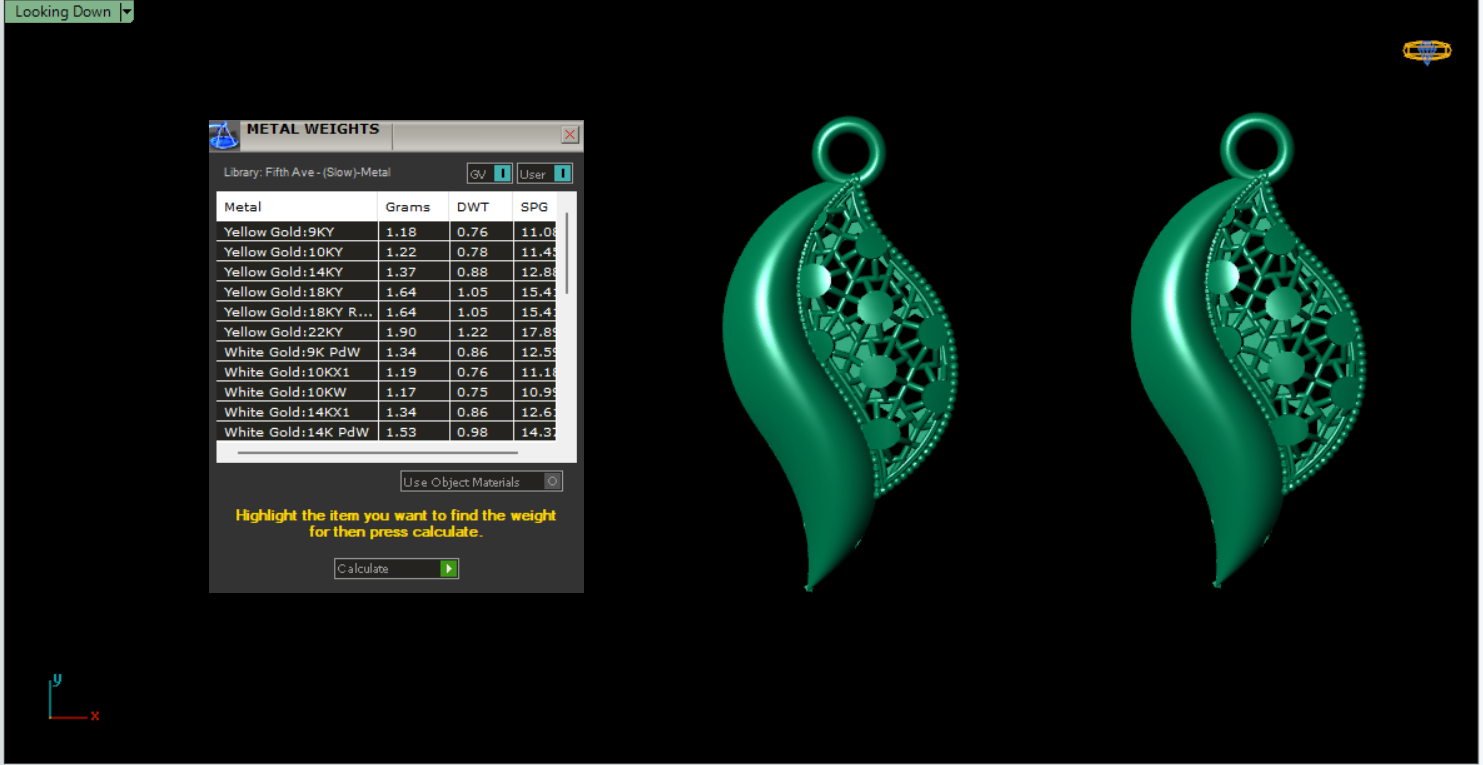Select the right pendant model
Image resolution: width=1483 pixels, height=765 pixels.
click(1248, 352)
